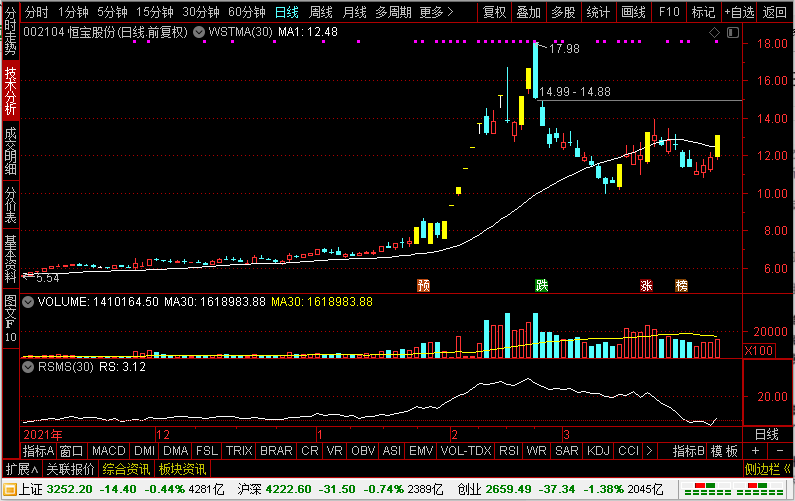Open 板块资讯 tab
Screen dimensions: 795x501
[182, 469]
